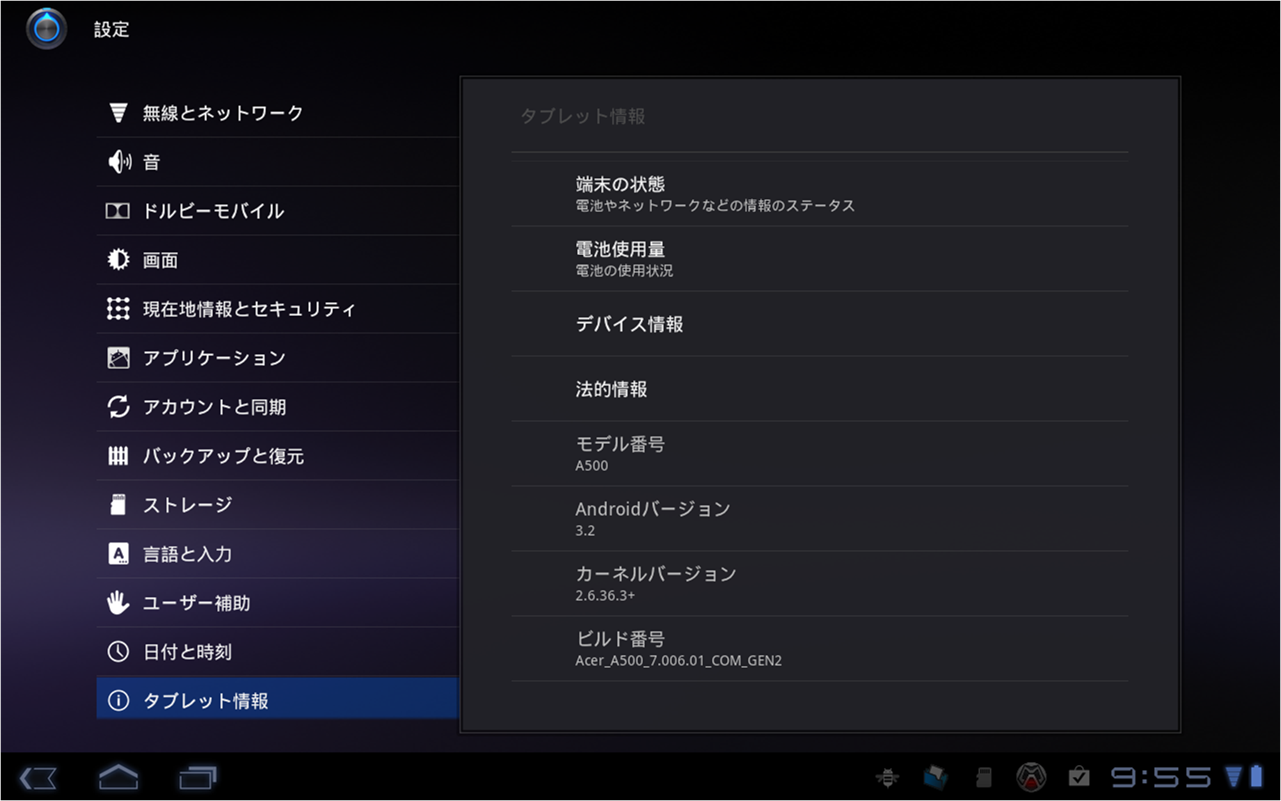
Task: Select ユーザー補助 in sidebar
Action: coord(277,603)
